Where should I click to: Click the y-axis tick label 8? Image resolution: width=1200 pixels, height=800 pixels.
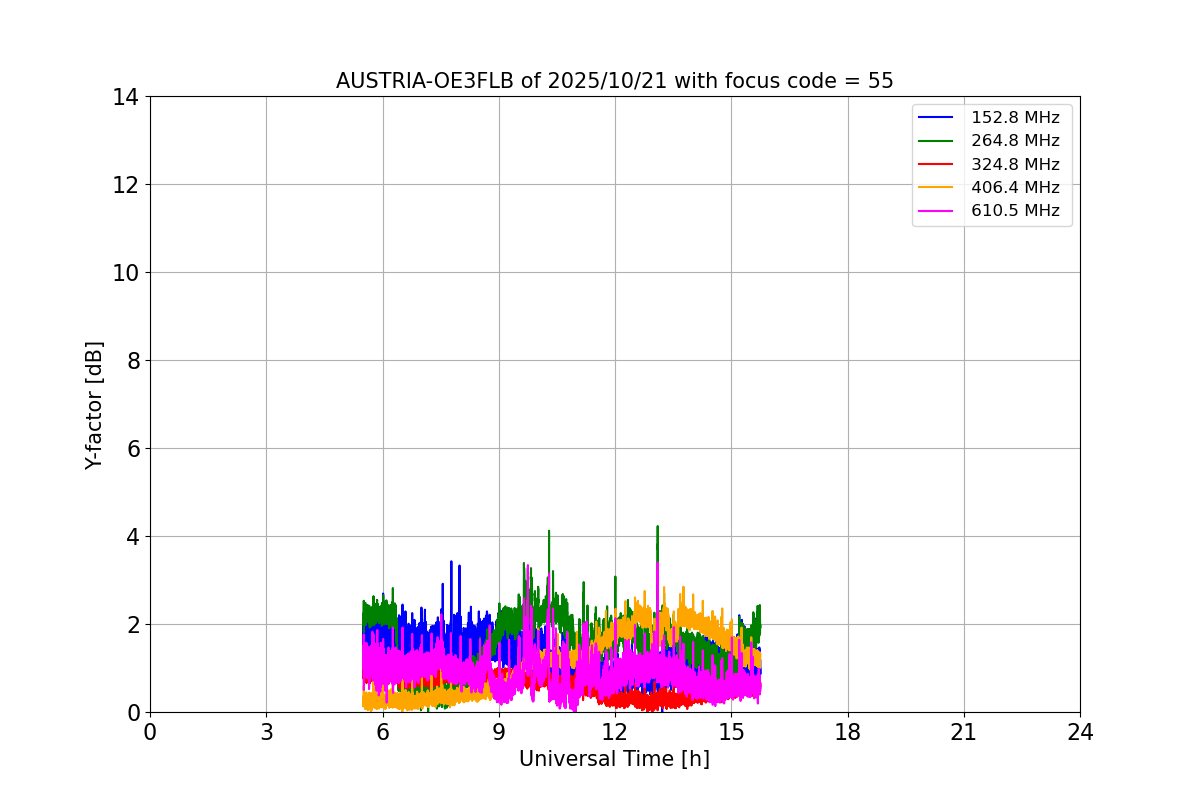[132, 361]
